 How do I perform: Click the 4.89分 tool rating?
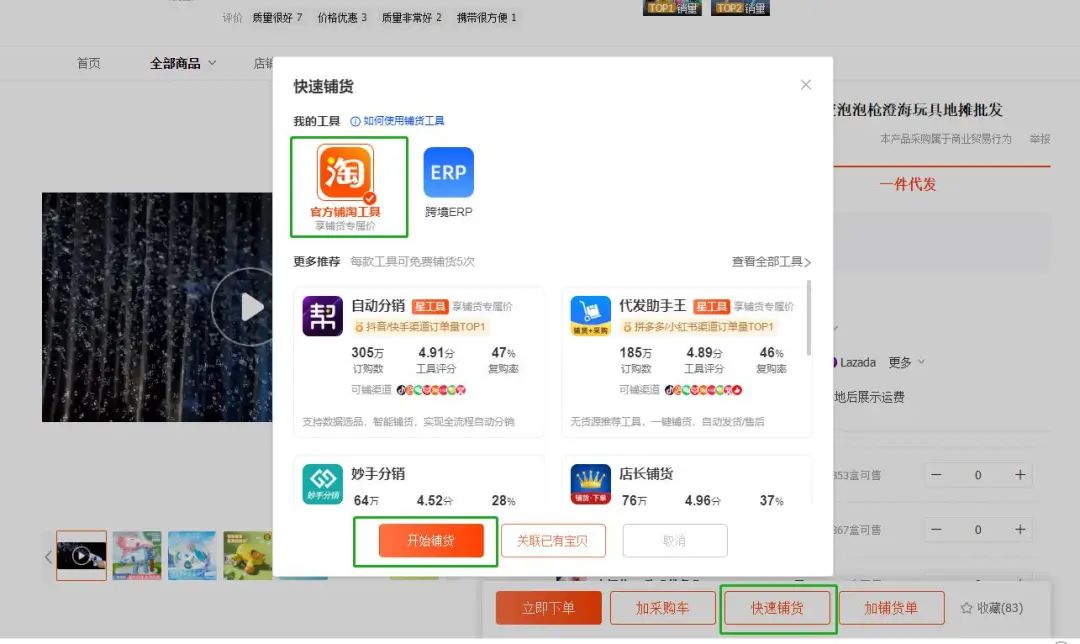click(x=704, y=353)
